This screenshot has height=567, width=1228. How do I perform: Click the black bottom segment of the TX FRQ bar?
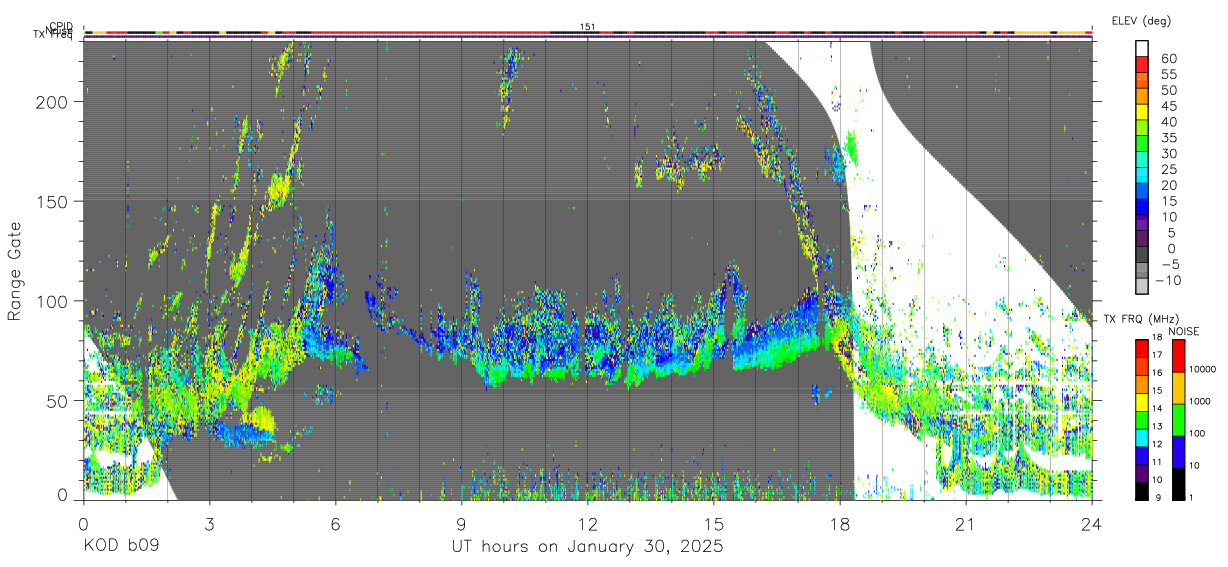pos(1142,491)
